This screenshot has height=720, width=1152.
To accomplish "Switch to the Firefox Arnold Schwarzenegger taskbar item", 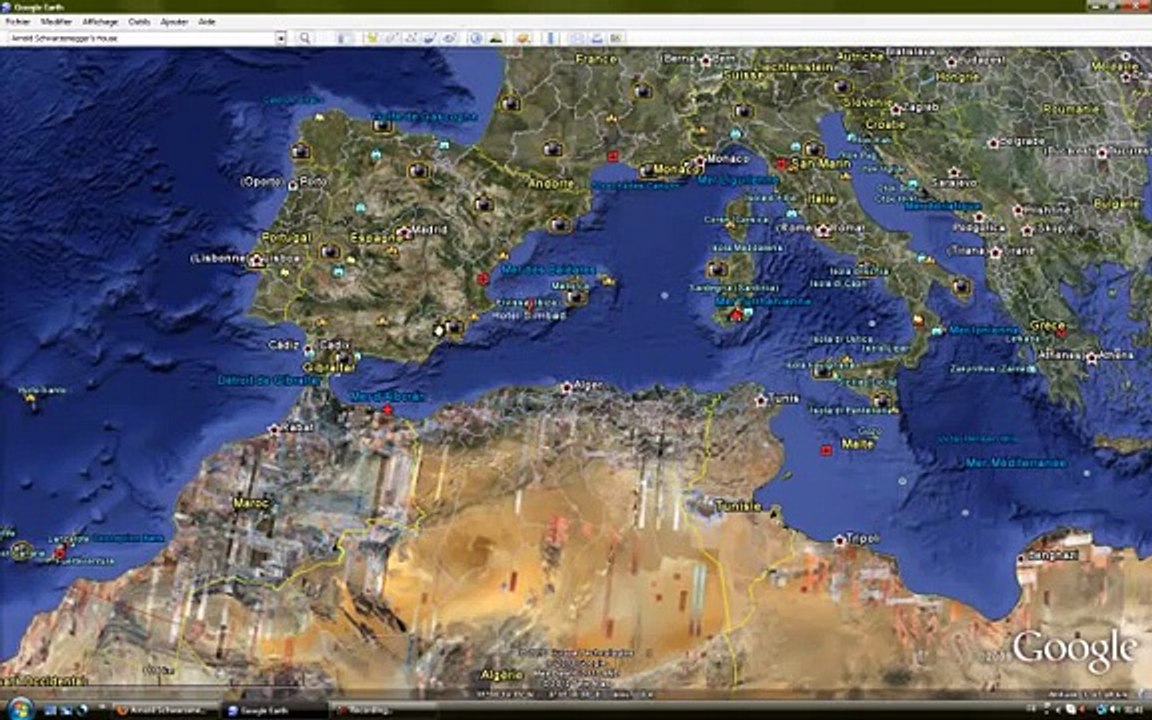I will [165, 710].
